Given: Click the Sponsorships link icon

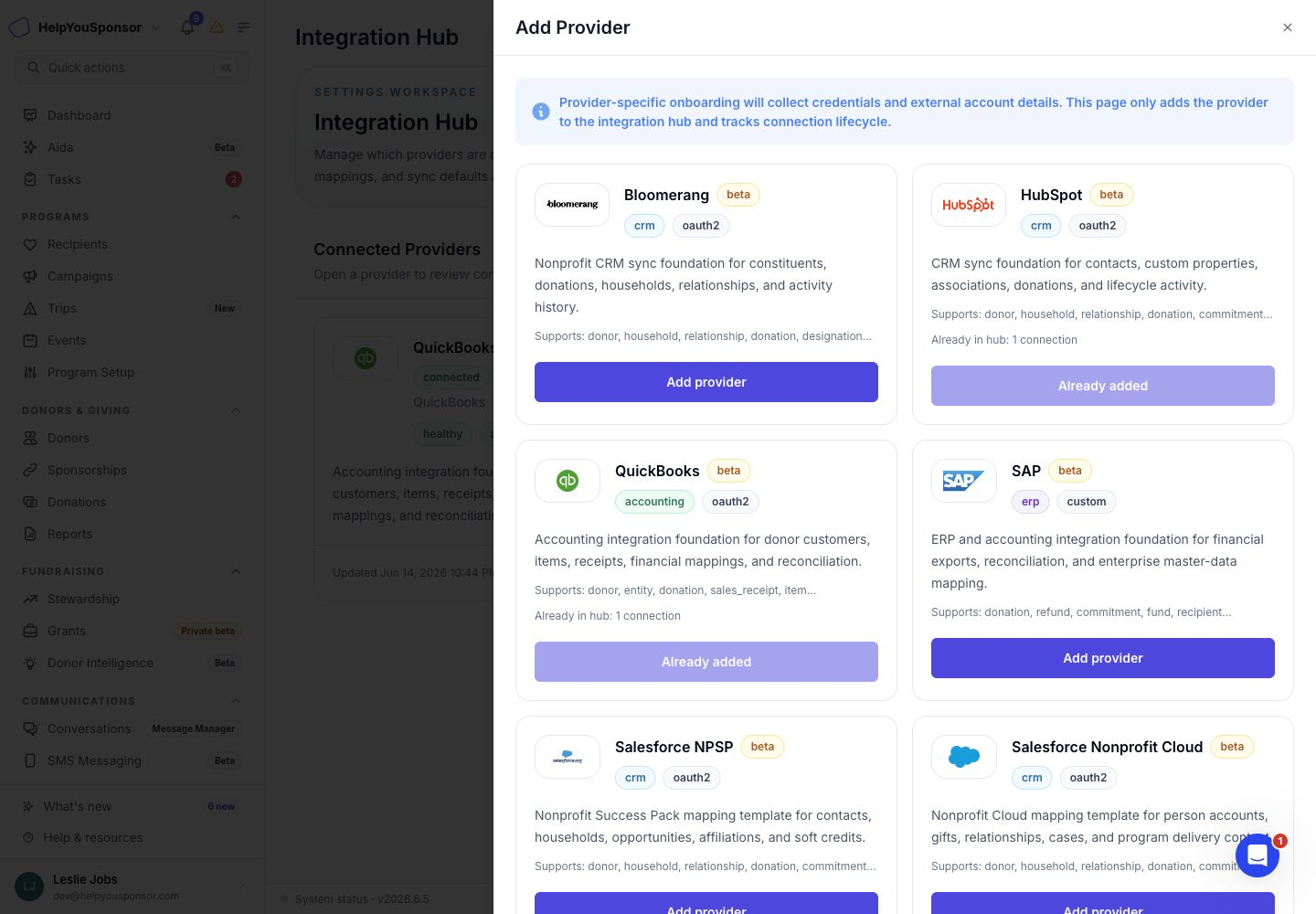Looking at the screenshot, I should click(x=30, y=470).
